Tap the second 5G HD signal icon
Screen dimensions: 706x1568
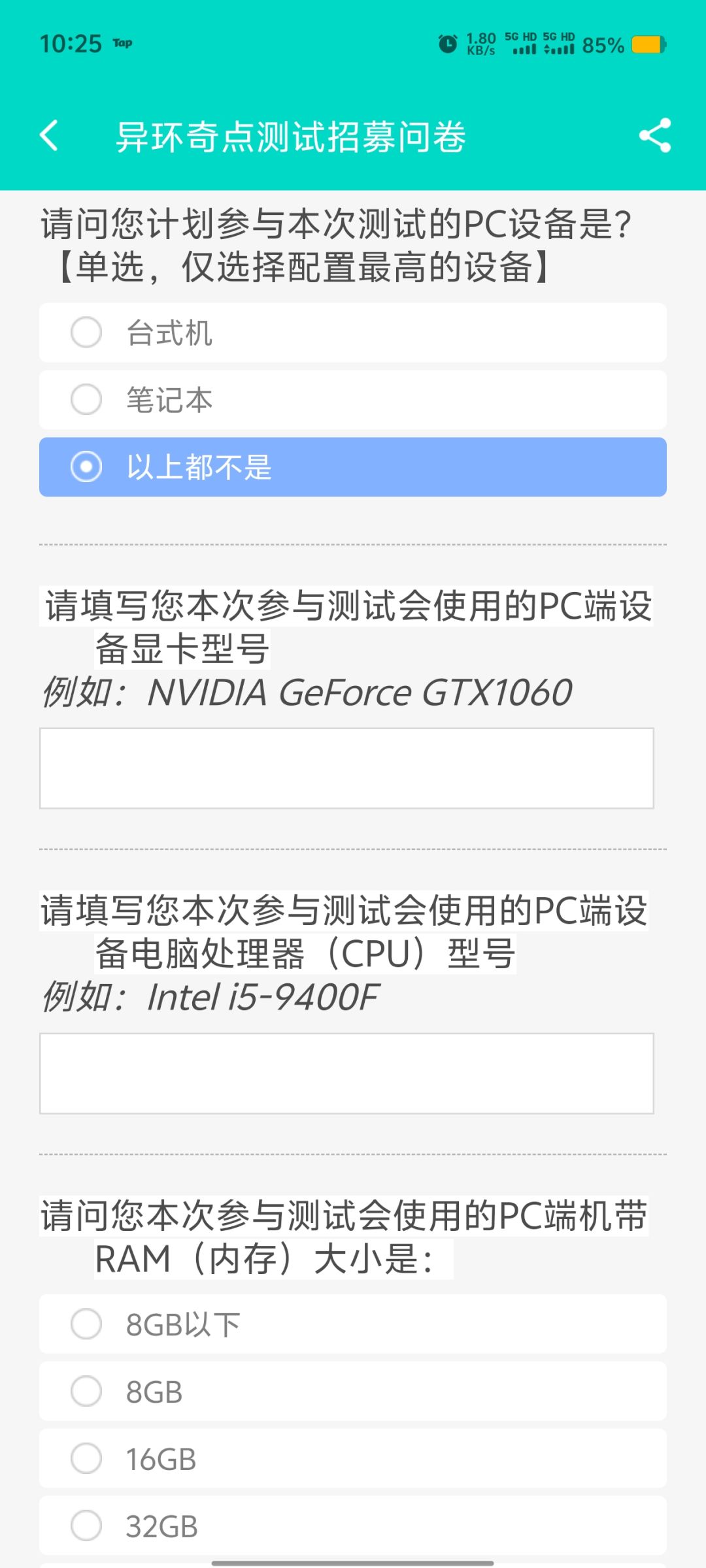click(559, 44)
